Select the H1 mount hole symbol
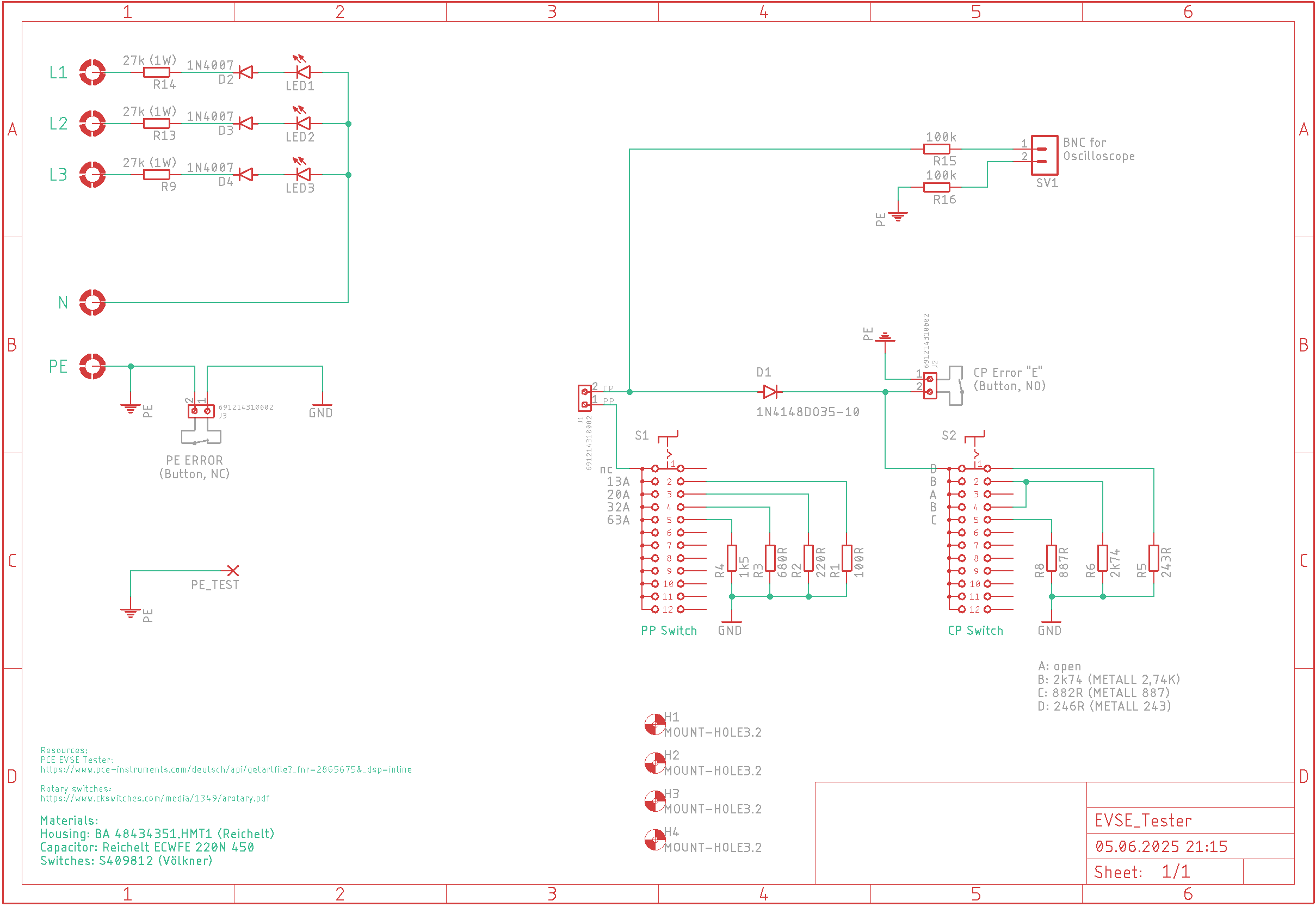This screenshot has height=907, width=1316. (x=654, y=725)
